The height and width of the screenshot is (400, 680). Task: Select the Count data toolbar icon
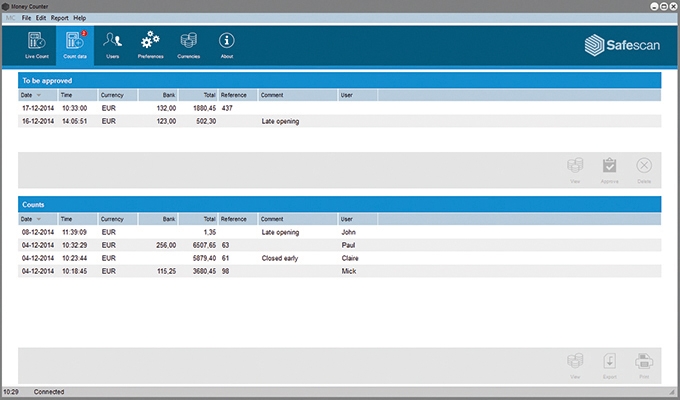(75, 45)
